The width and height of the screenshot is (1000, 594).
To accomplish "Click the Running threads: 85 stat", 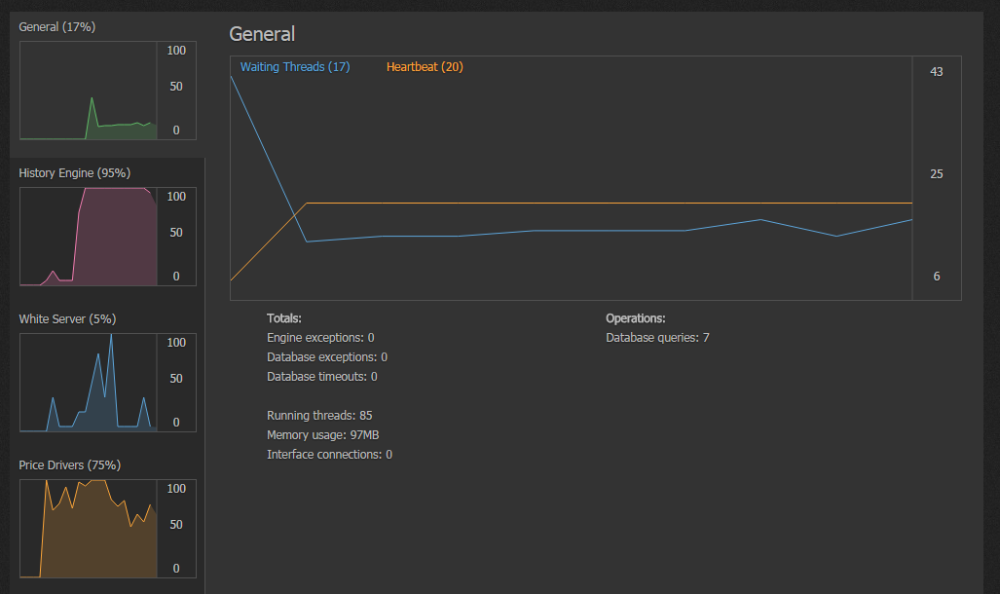I will (320, 415).
